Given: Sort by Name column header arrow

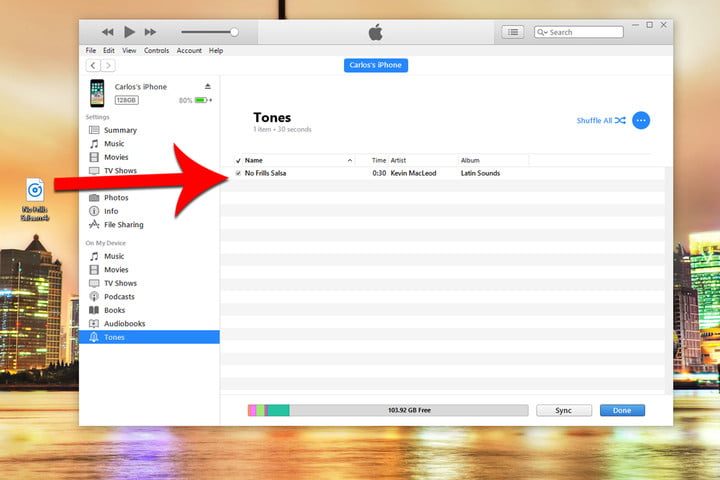Looking at the screenshot, I should 350,160.
